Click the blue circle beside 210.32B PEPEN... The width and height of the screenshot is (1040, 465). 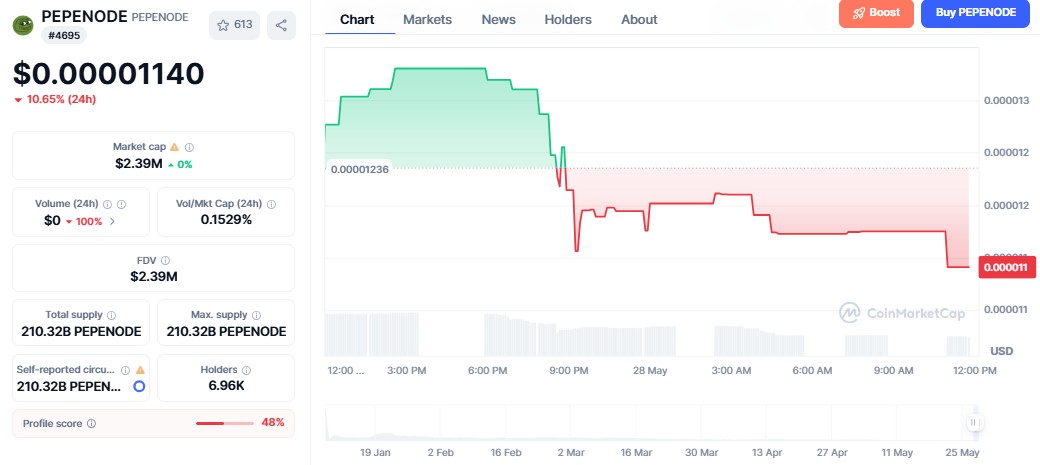tap(139, 386)
